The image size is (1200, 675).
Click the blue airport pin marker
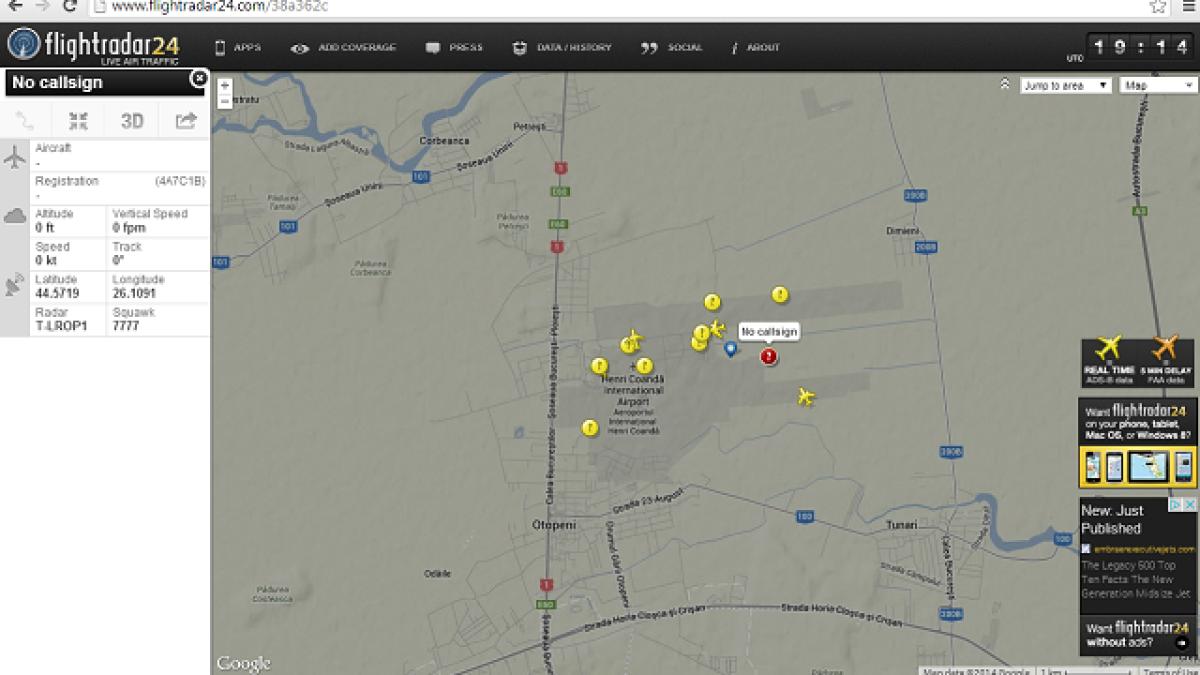[730, 348]
